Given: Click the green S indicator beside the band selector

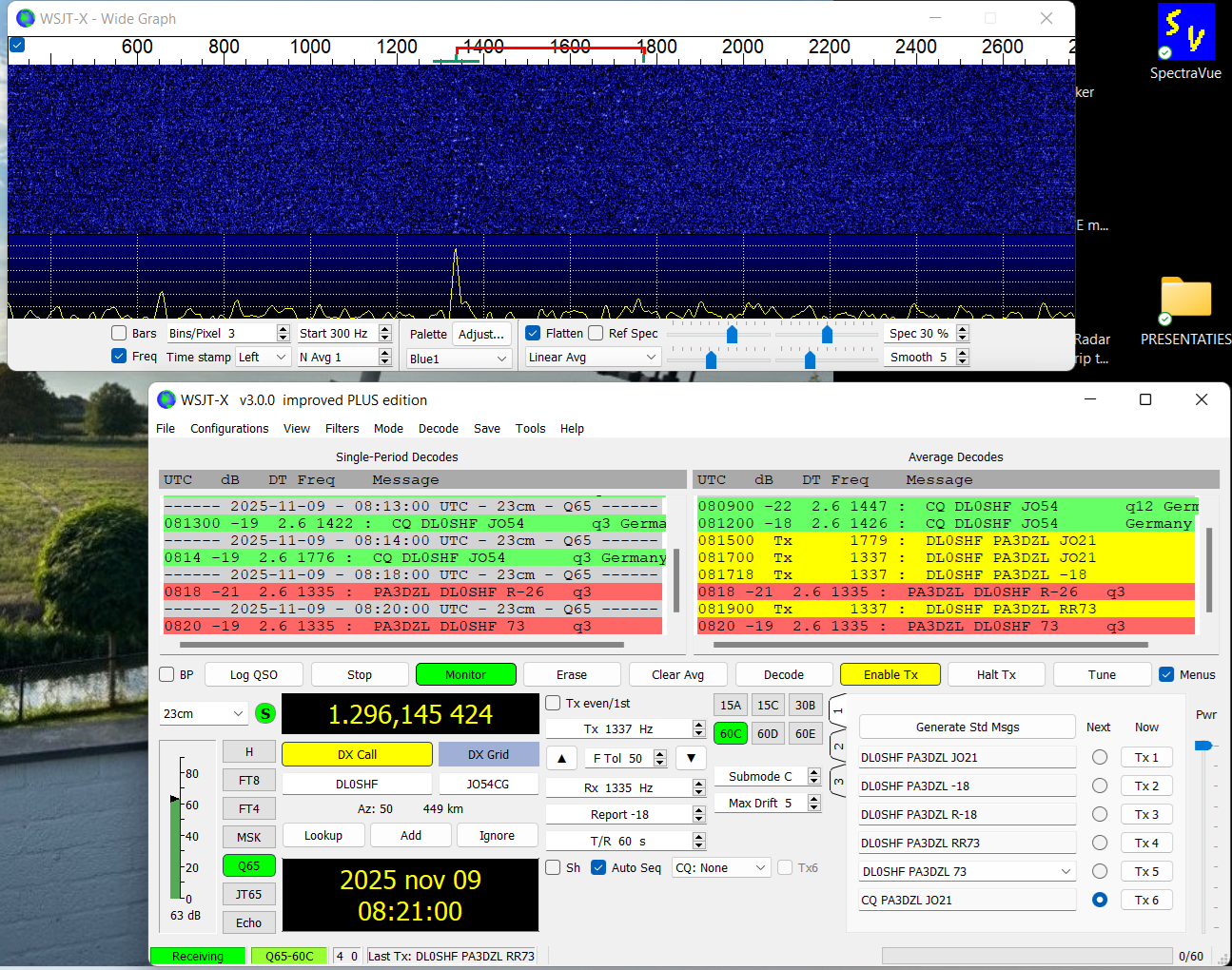Looking at the screenshot, I should 265,713.
